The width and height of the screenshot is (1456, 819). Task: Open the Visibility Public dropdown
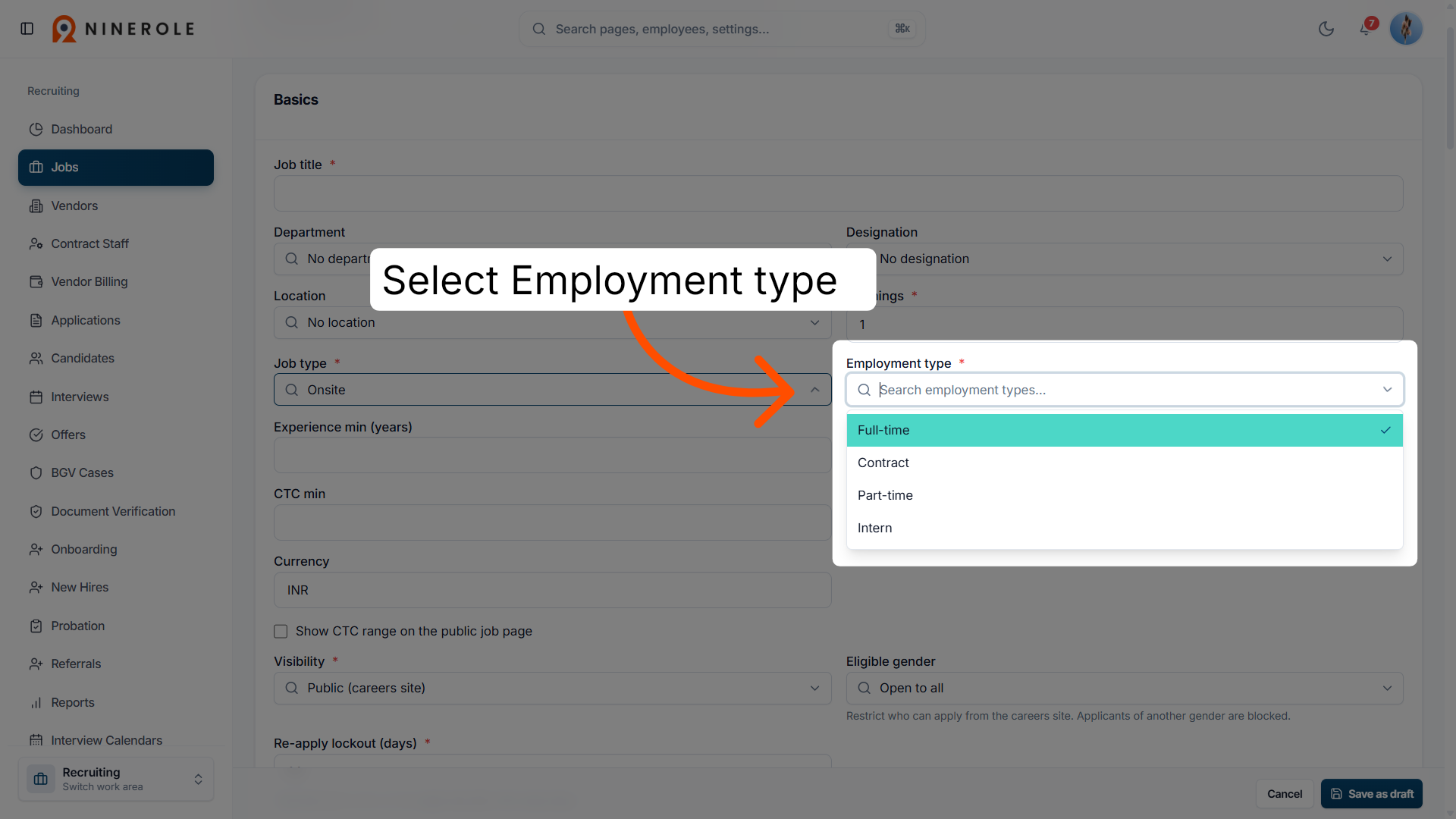pos(552,688)
